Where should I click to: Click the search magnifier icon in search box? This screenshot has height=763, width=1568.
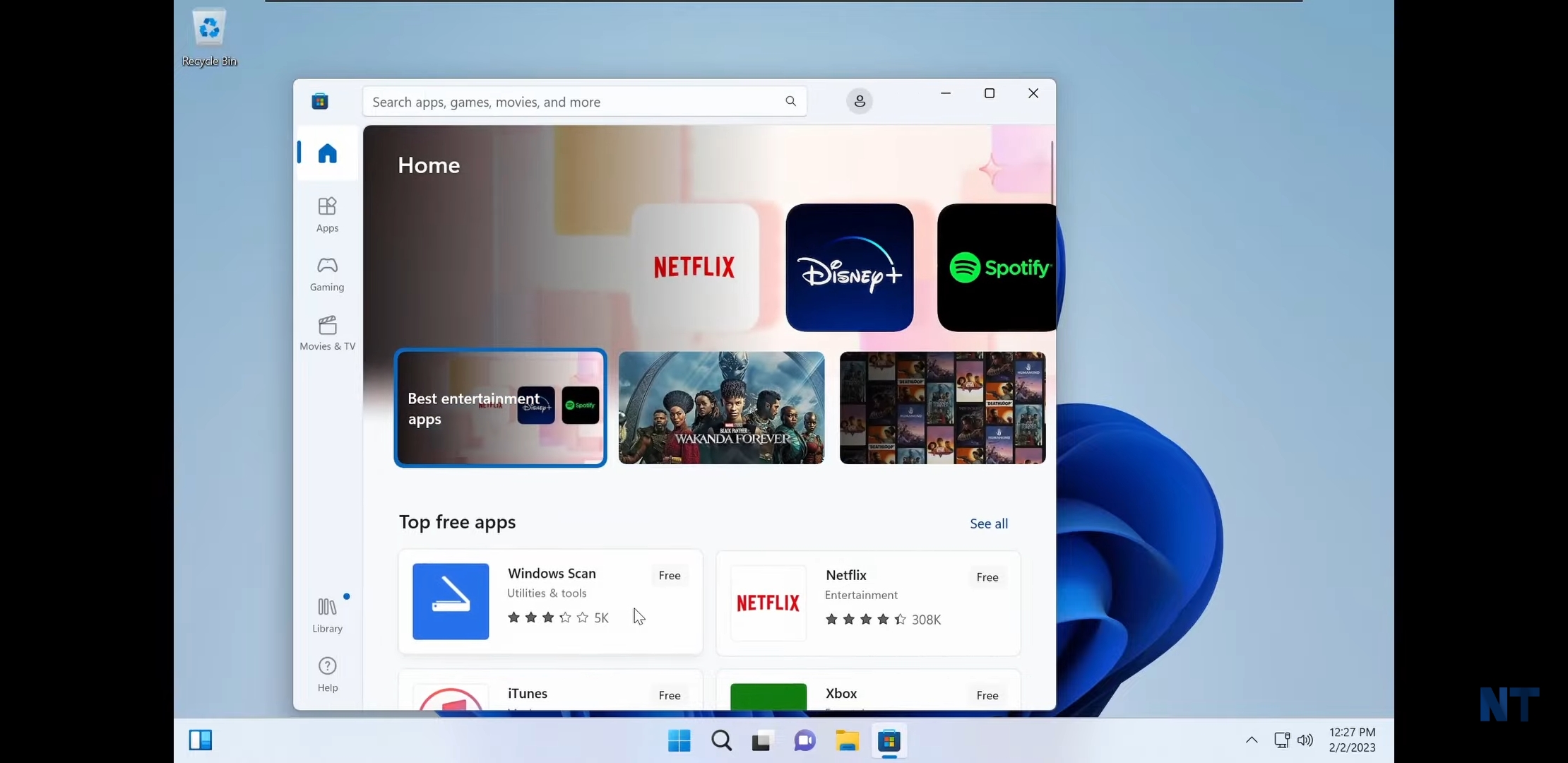click(790, 101)
